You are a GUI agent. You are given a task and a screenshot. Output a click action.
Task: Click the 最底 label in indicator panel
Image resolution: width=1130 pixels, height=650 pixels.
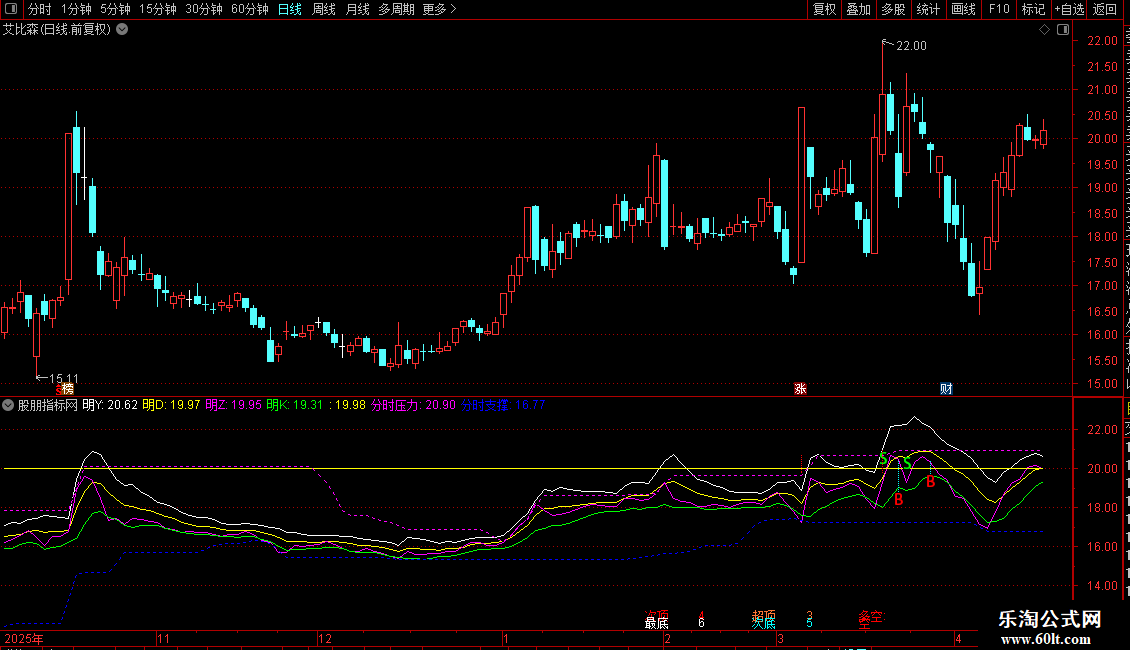click(x=656, y=623)
